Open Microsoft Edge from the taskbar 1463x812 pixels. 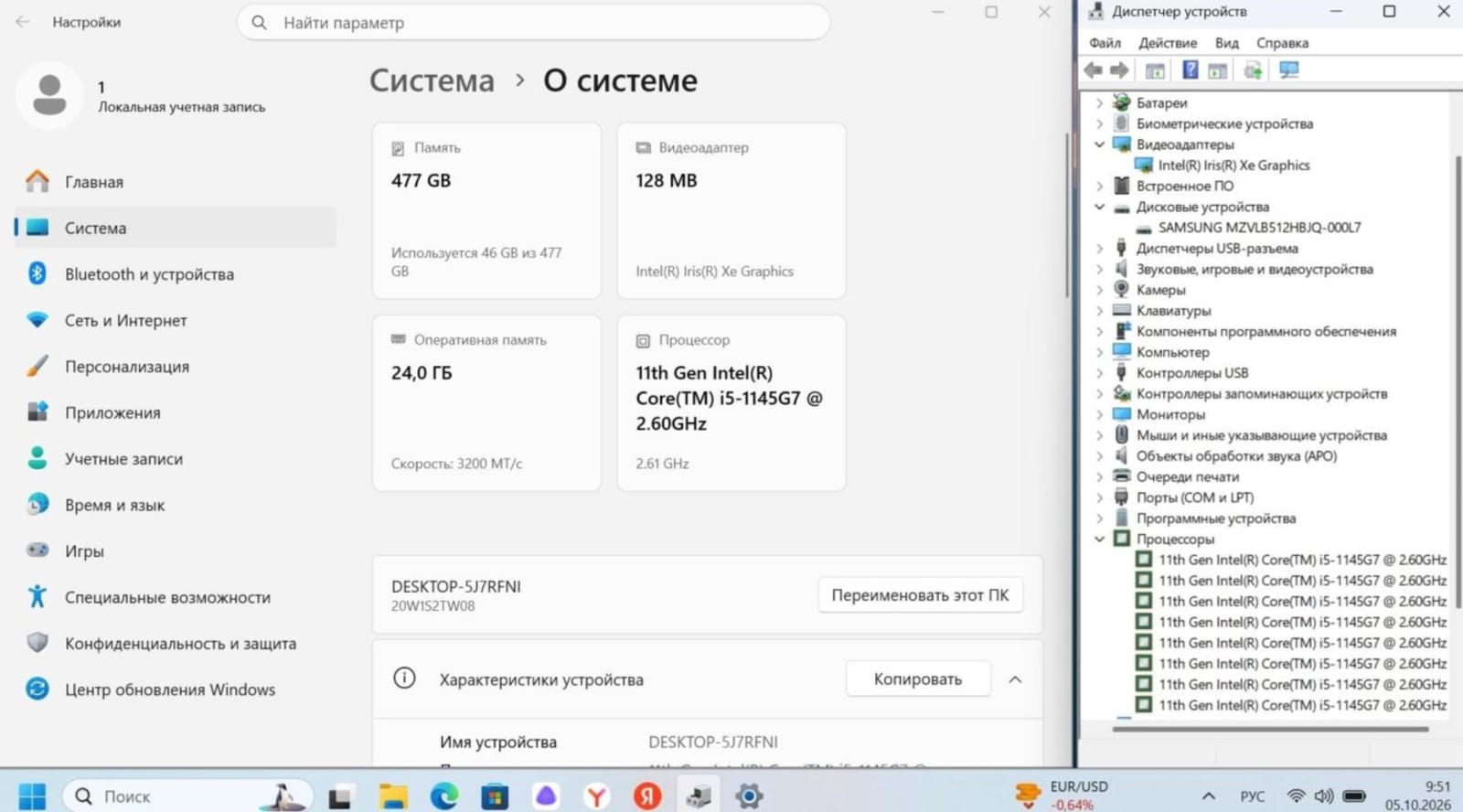pos(444,796)
